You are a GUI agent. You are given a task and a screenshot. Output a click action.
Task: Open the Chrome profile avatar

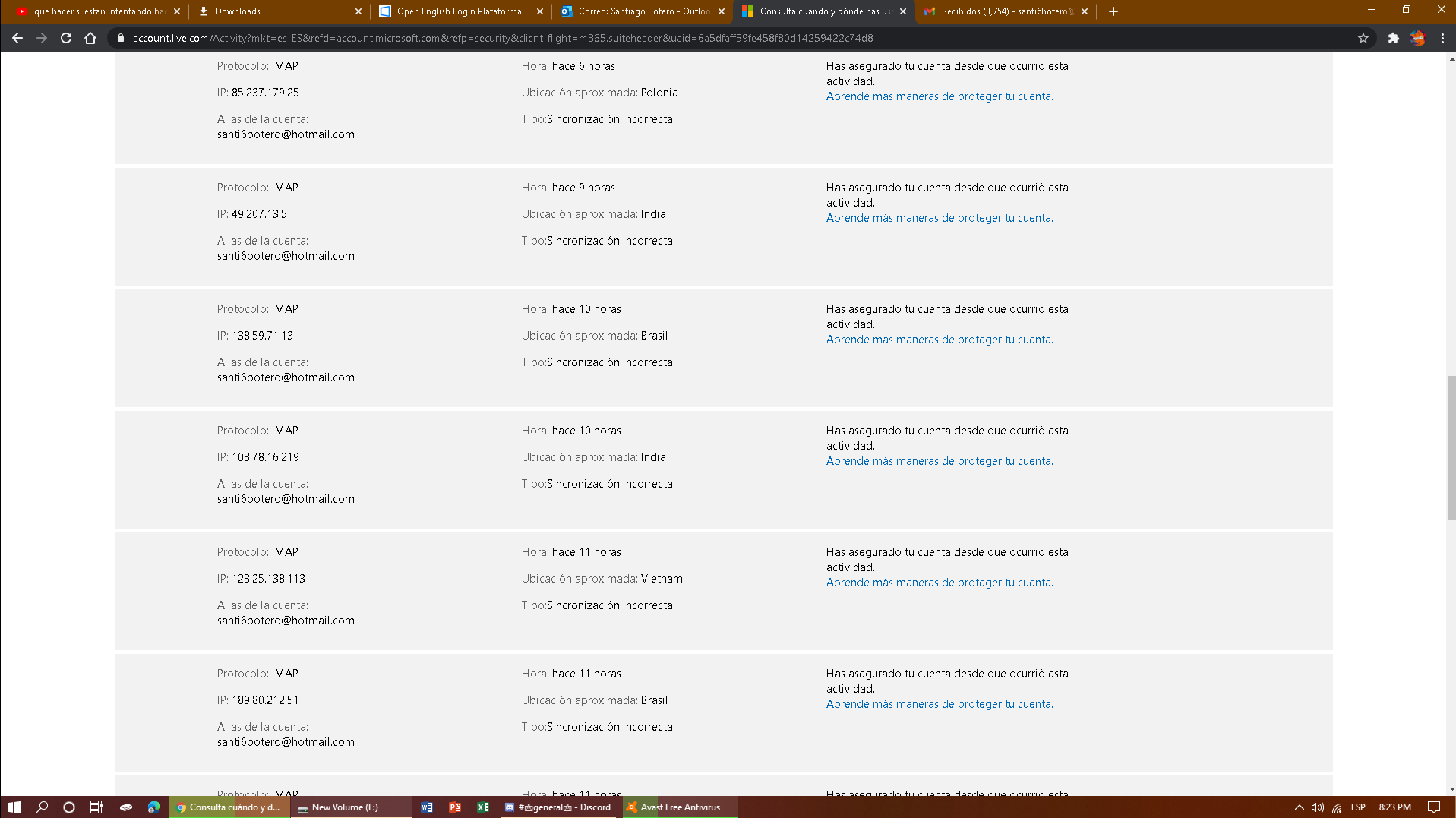tap(1417, 38)
